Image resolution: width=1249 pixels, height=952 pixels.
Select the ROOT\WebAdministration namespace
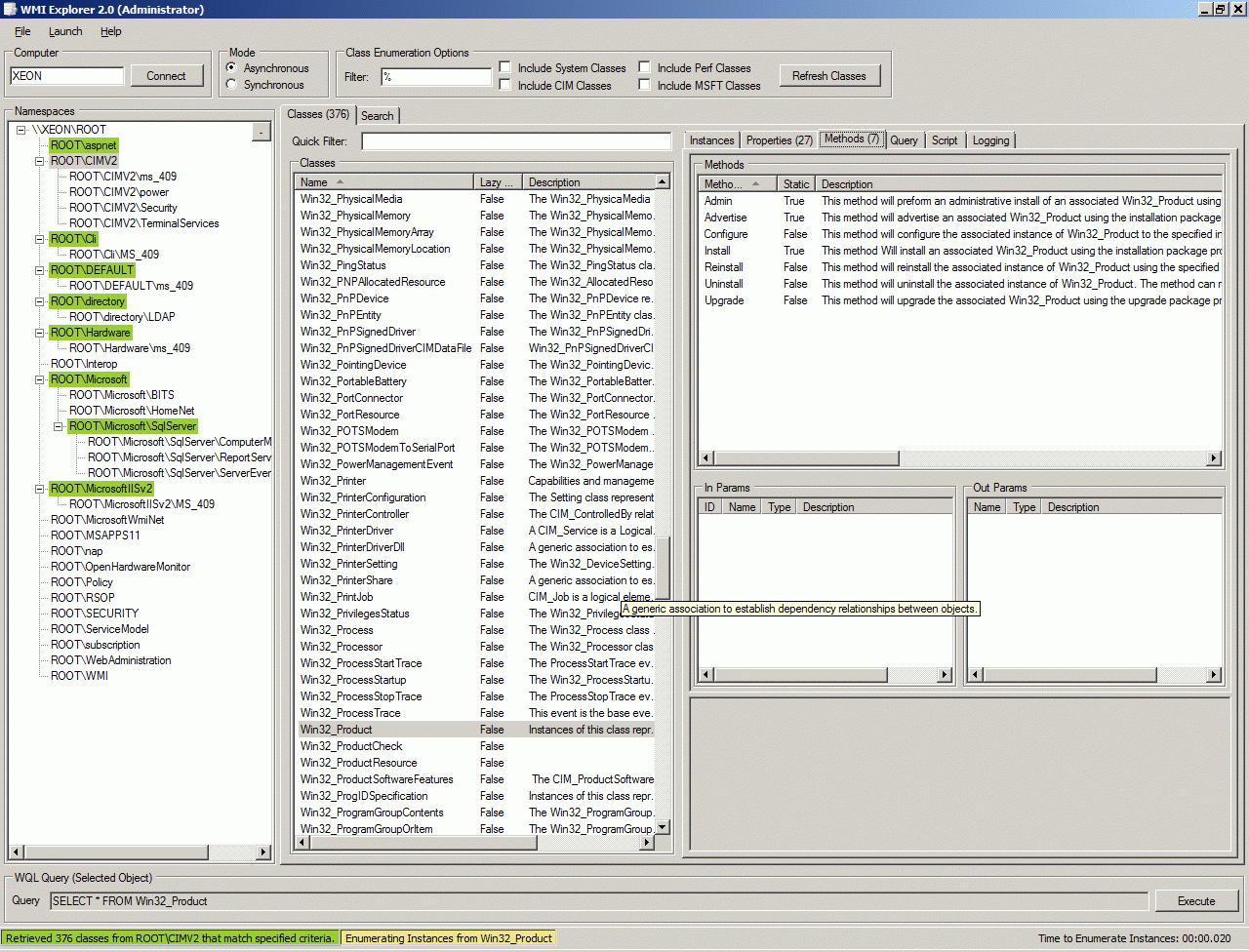pyautogui.click(x=110, y=660)
